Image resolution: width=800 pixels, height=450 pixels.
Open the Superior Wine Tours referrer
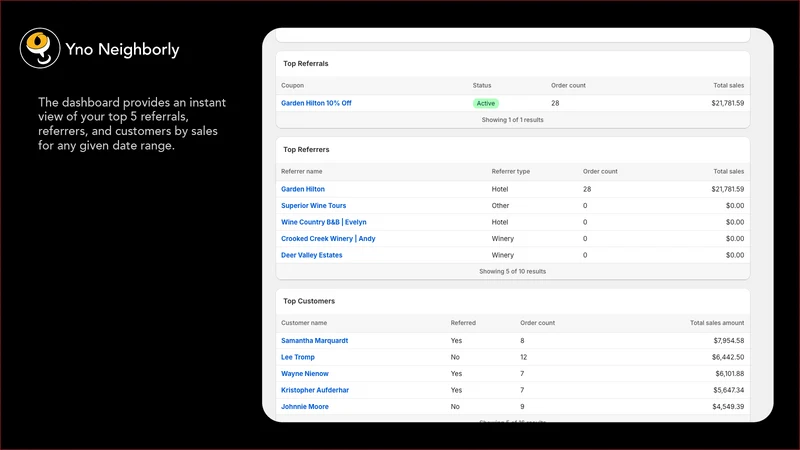click(x=313, y=206)
